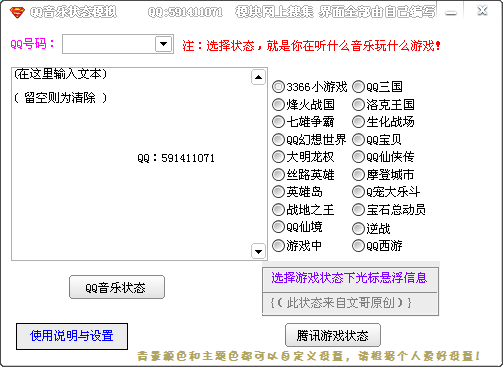503x367 pixels.
Task: Select the QQ宝贝 radio button
Action: click(358, 140)
